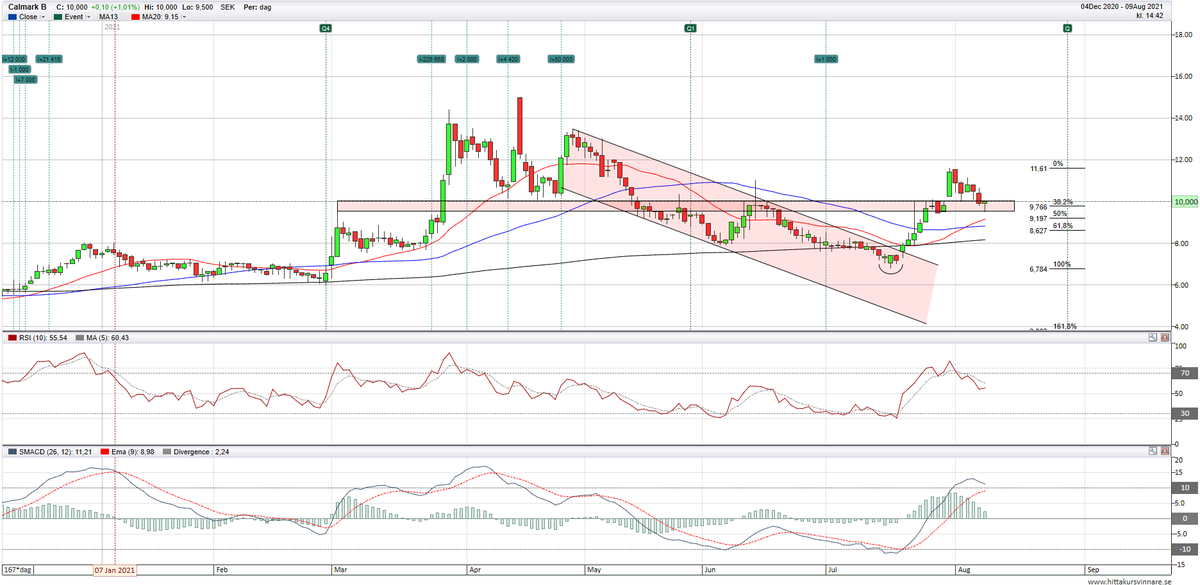The image size is (1200, 585).
Task: Open the SMACD panel settings icon
Action: (x=1151, y=453)
